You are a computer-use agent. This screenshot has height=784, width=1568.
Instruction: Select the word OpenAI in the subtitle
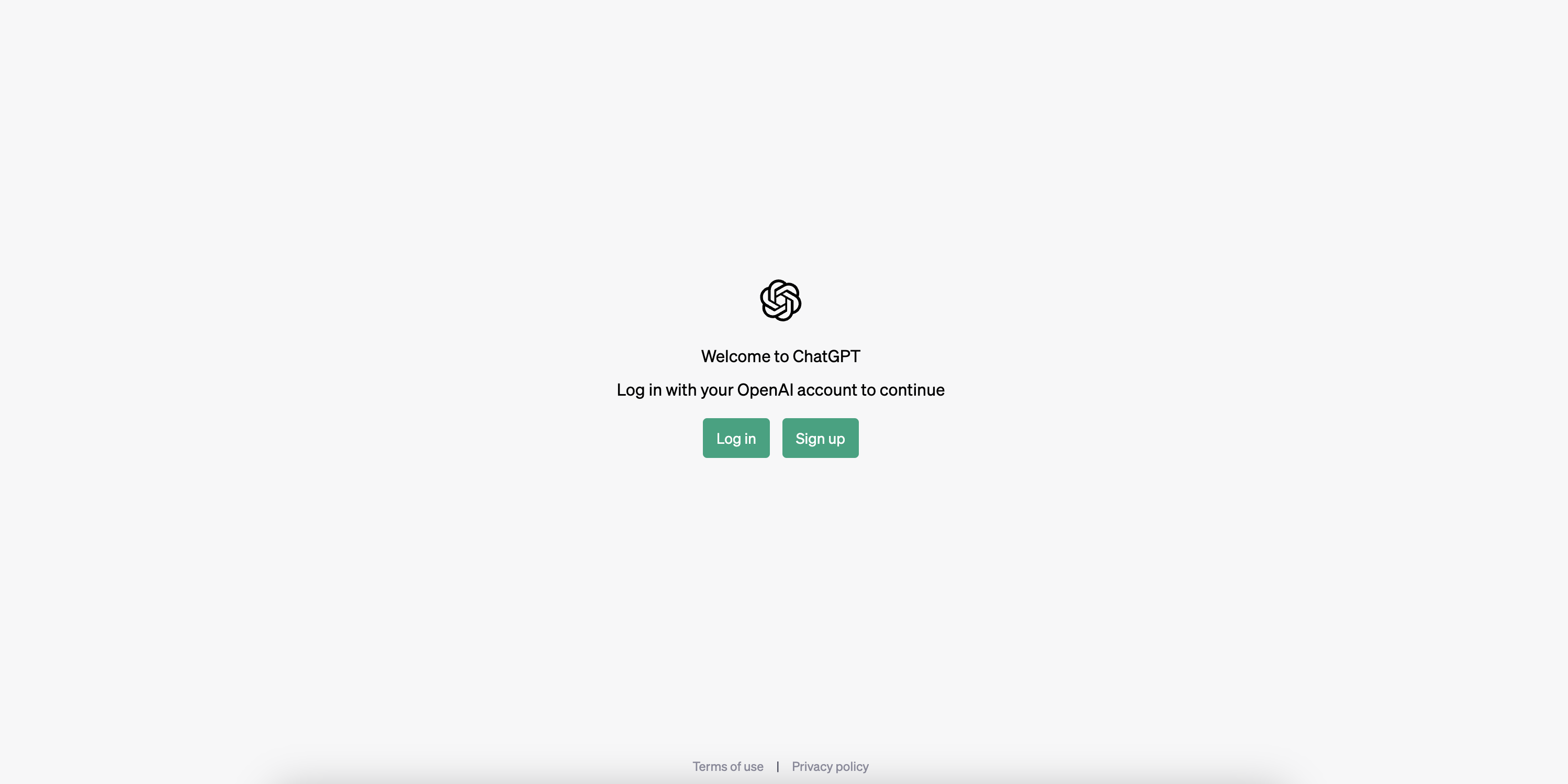pos(765,389)
